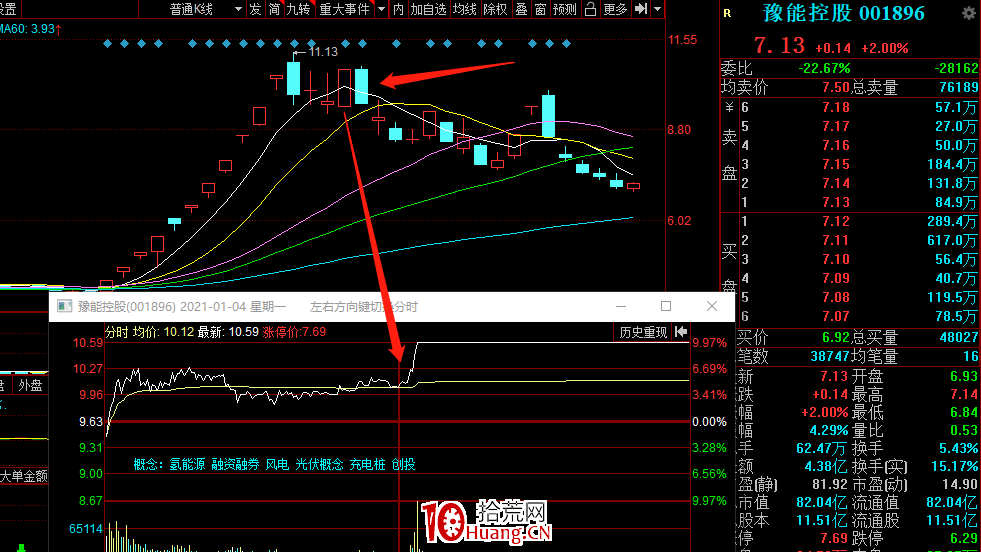Add stock via 加自选 button
This screenshot has width=981, height=552.
click(x=429, y=9)
